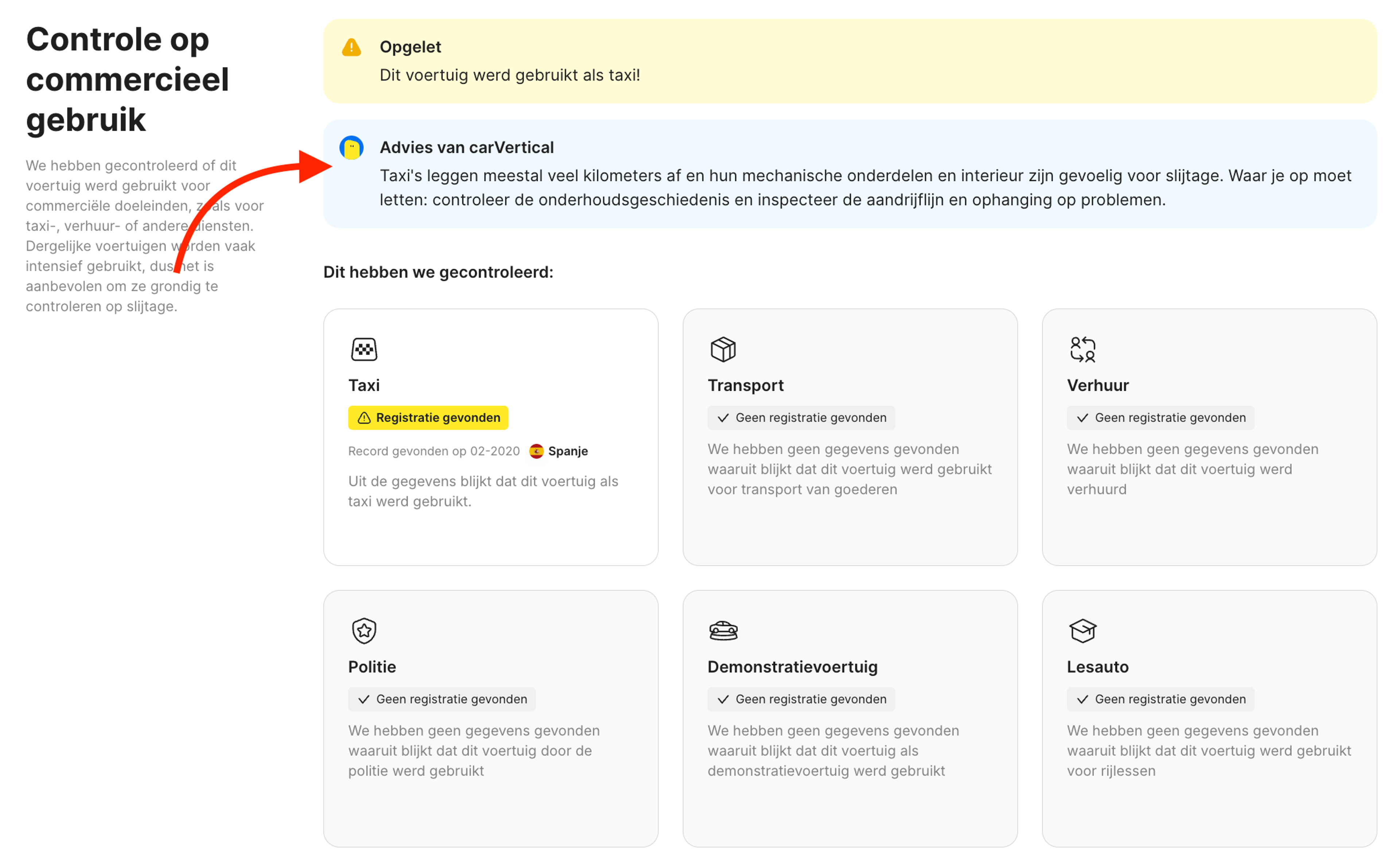Image resolution: width=1400 pixels, height=866 pixels.
Task: Click the Taxi checkered icon
Action: 364,349
